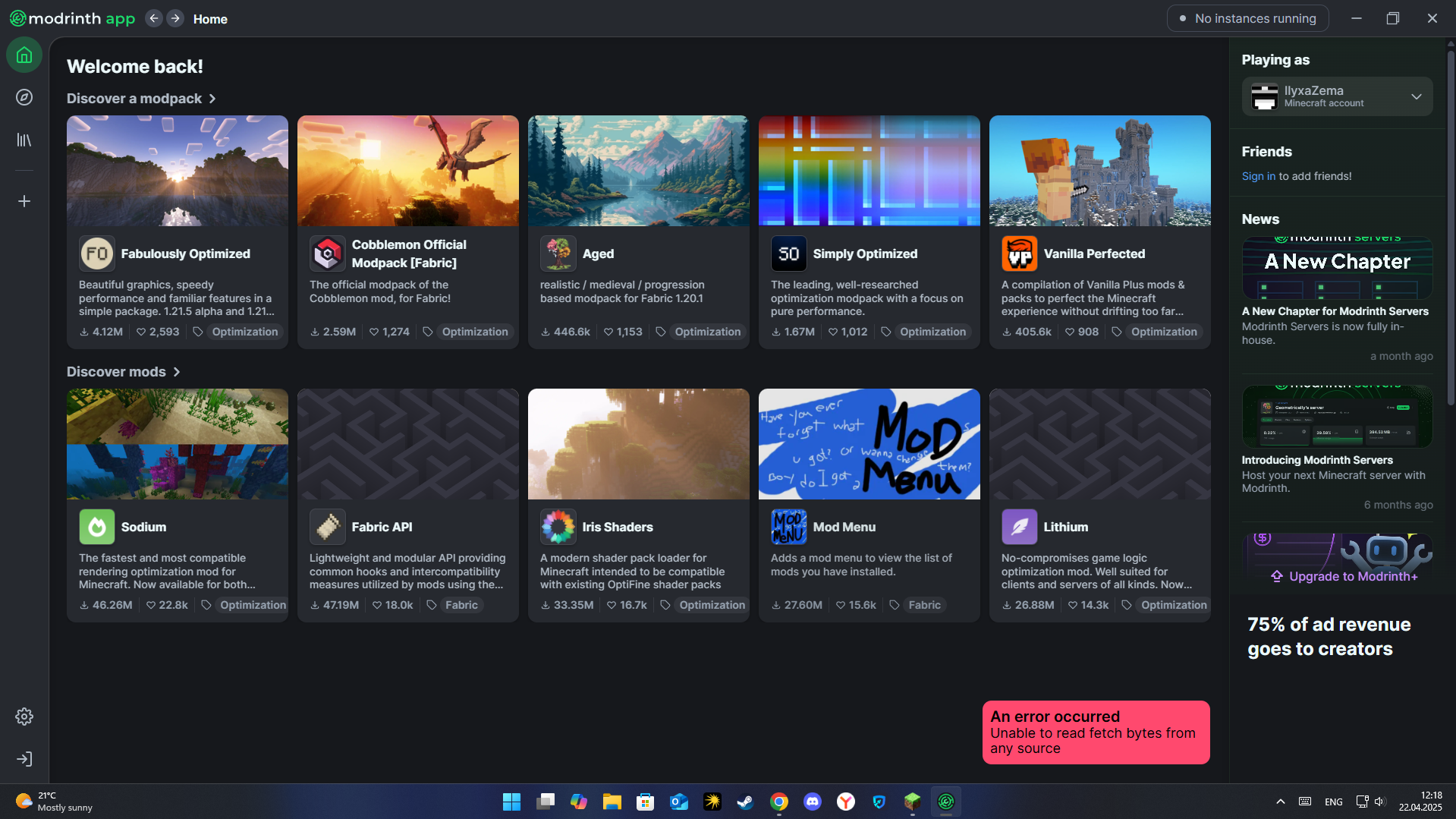The height and width of the screenshot is (819, 1456).
Task: Click the Fabric API icon
Action: click(328, 527)
